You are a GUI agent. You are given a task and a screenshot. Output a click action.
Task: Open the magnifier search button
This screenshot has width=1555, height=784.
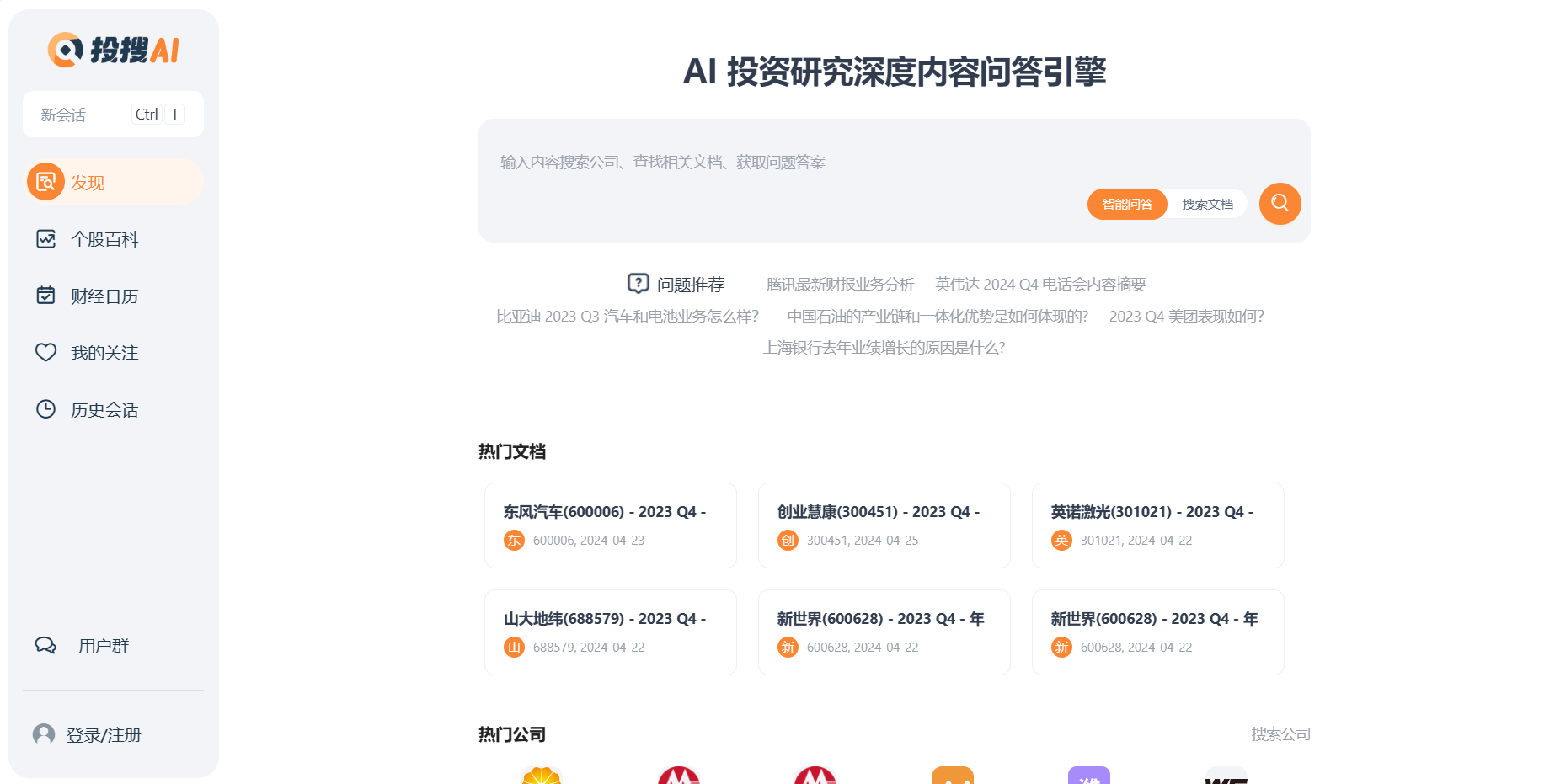(x=1280, y=203)
